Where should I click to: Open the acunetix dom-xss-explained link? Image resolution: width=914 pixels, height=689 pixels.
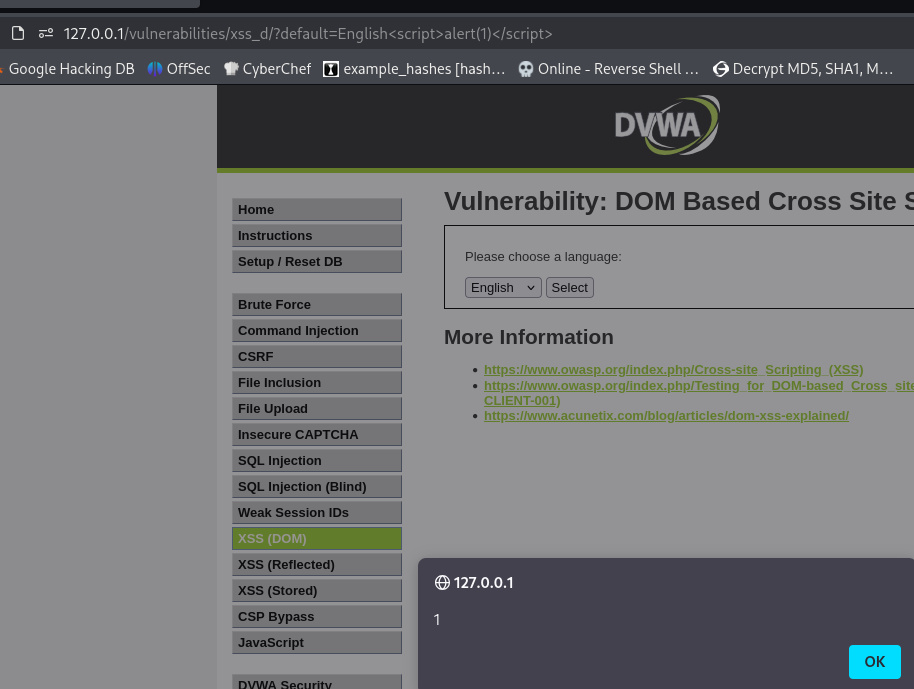(x=666, y=416)
